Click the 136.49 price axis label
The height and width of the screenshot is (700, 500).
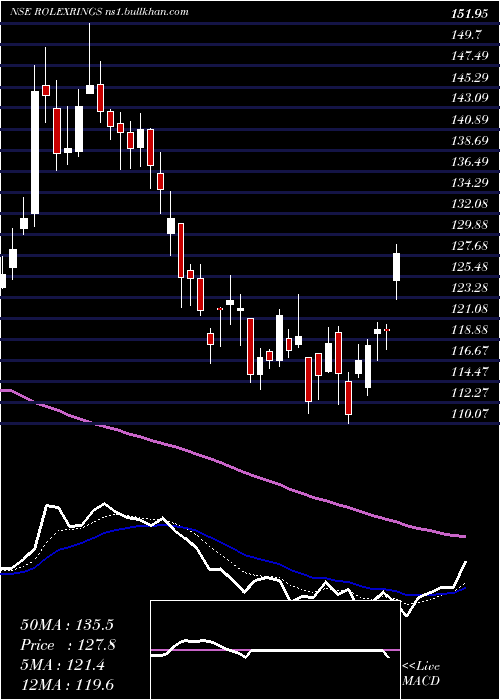[x=469, y=162]
